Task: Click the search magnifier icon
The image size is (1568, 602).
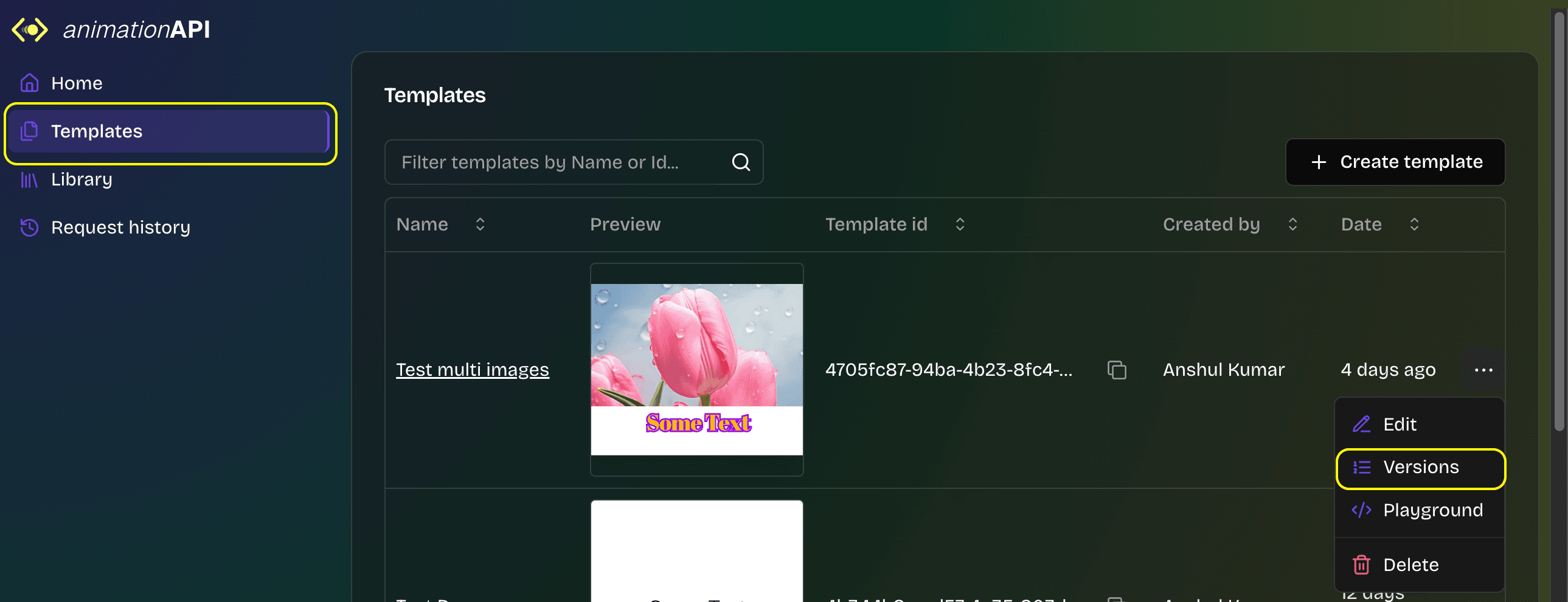Action: (x=740, y=162)
